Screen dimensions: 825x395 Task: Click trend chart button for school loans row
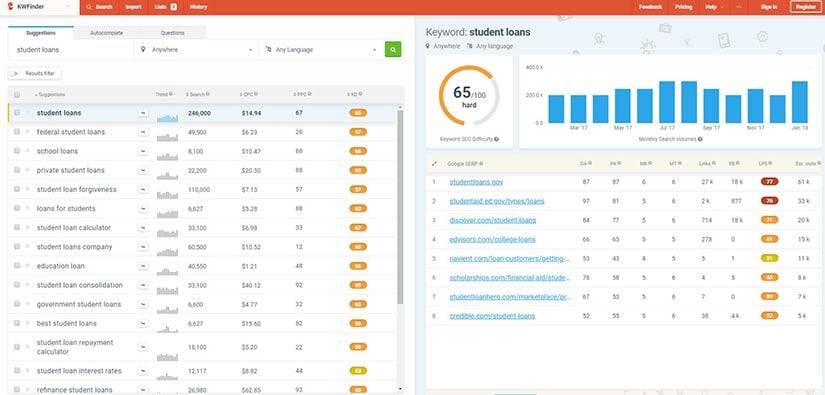click(x=143, y=151)
